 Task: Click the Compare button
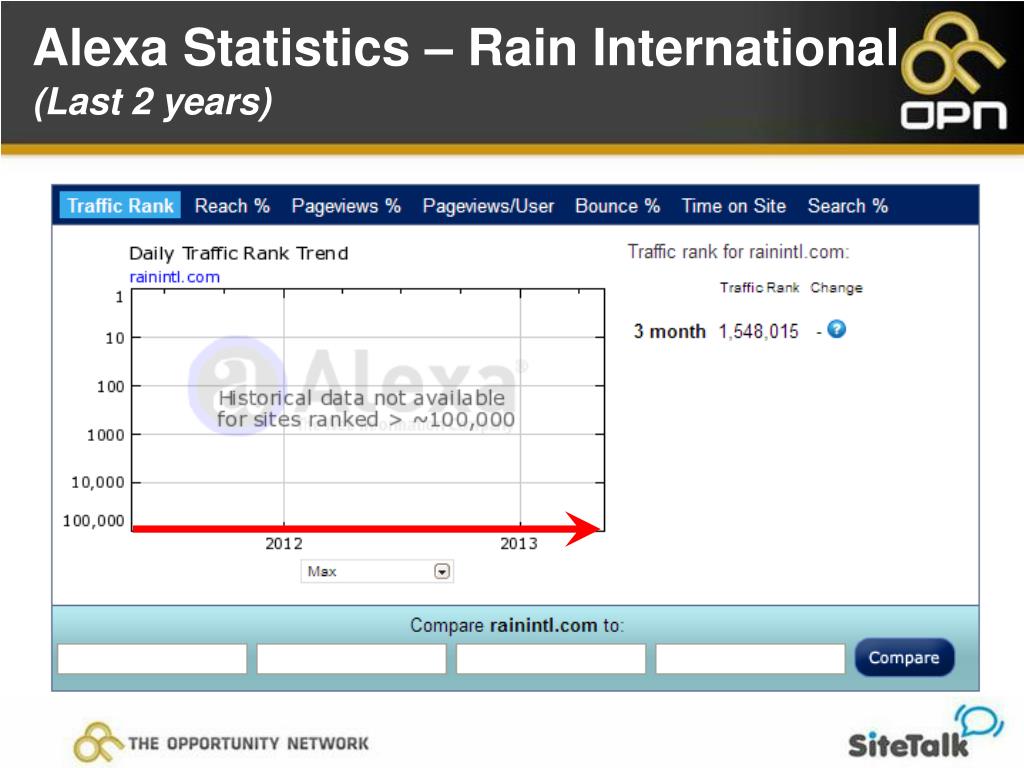coord(904,658)
